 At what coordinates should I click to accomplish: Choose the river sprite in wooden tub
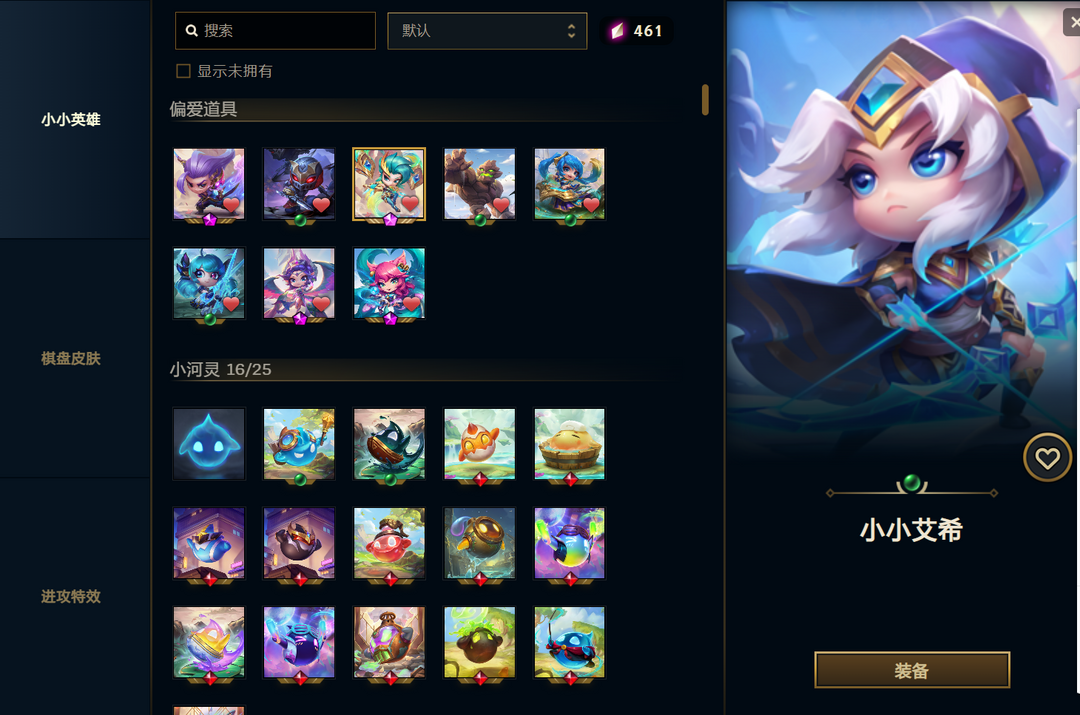(x=570, y=444)
